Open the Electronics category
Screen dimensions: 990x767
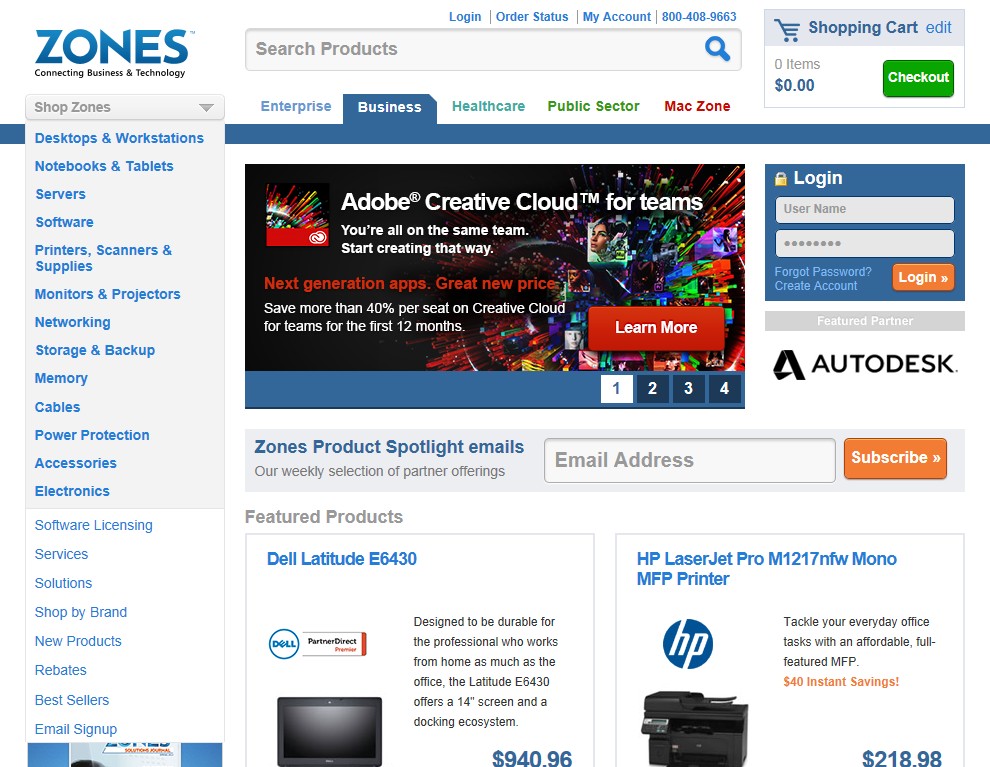[72, 491]
